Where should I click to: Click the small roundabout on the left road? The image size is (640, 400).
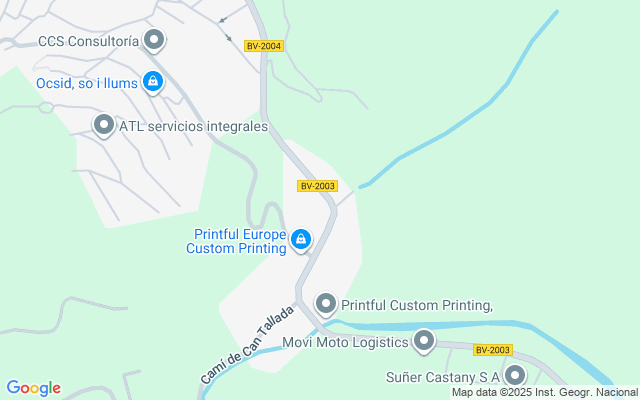pos(46,108)
